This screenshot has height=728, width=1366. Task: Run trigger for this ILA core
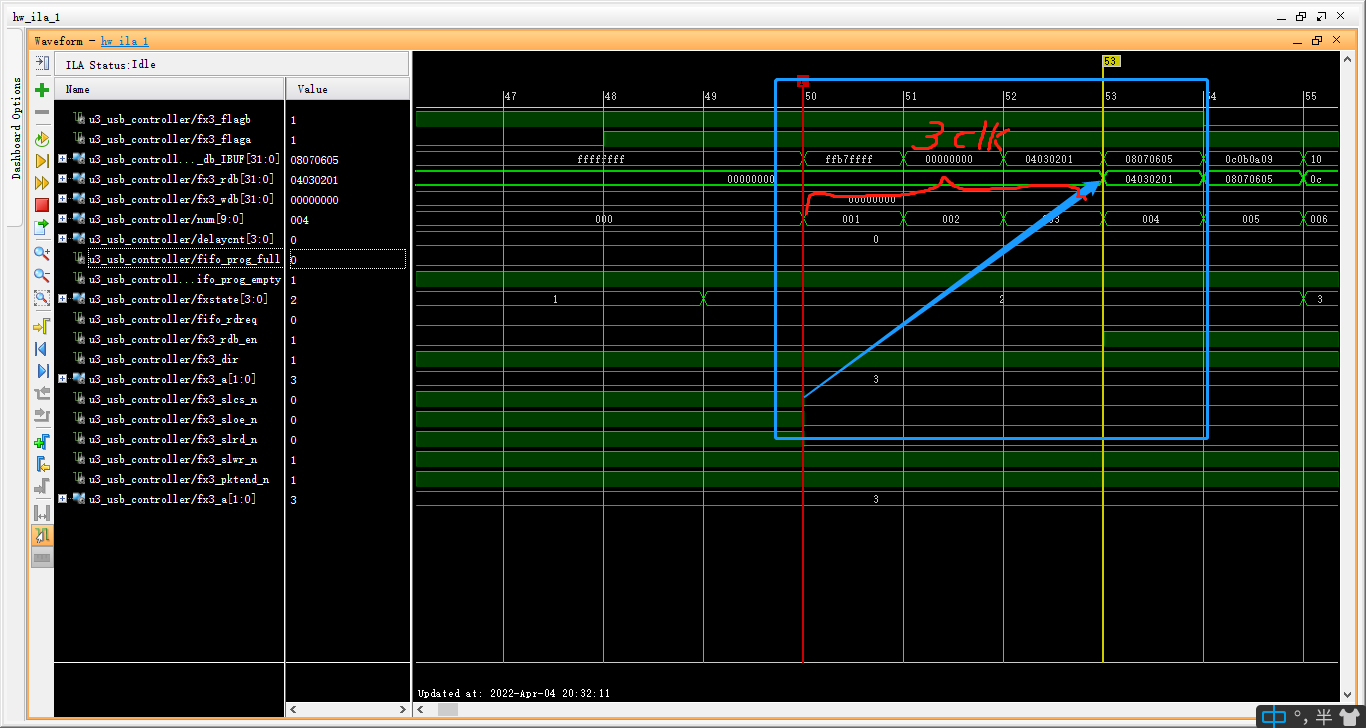click(41, 161)
